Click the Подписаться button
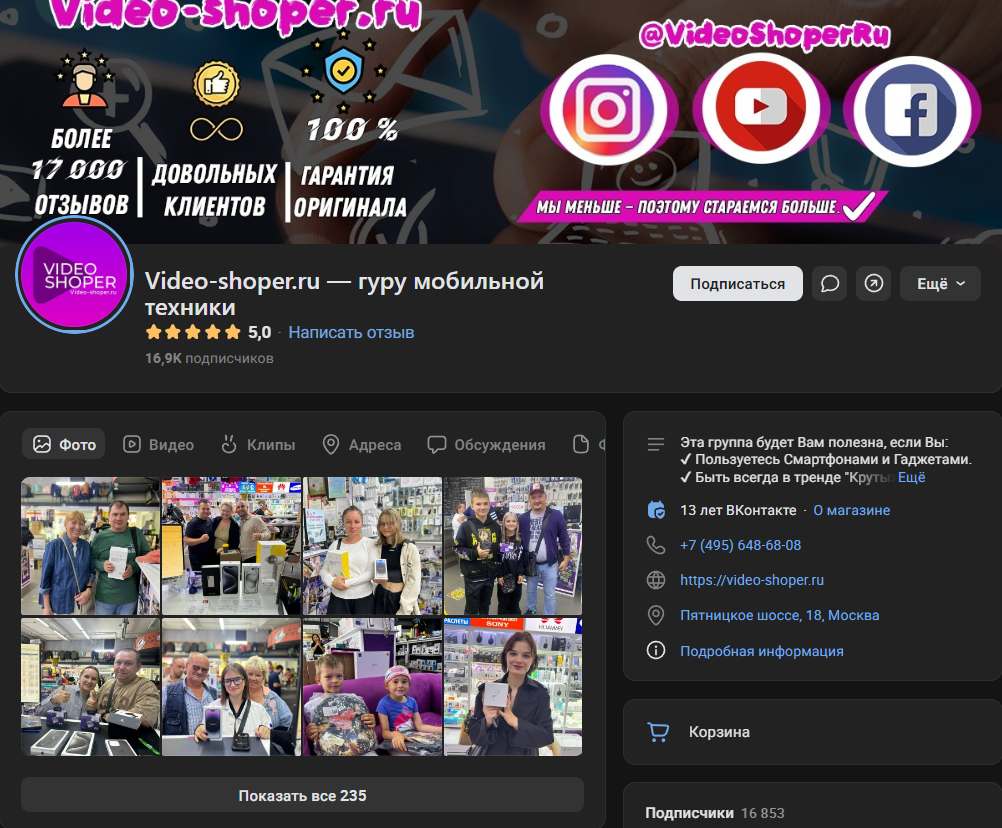This screenshot has width=1002, height=828. pyautogui.click(x=737, y=283)
